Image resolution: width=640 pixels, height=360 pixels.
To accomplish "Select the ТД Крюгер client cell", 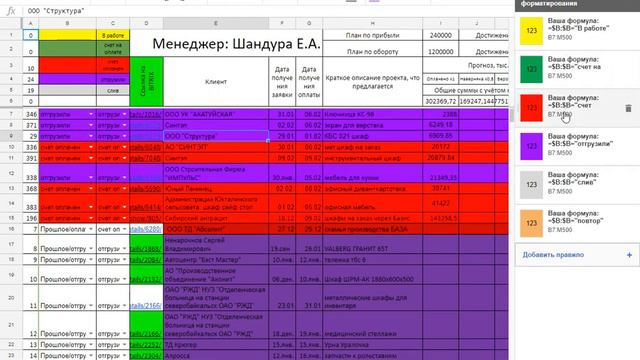I will click(x=216, y=345).
